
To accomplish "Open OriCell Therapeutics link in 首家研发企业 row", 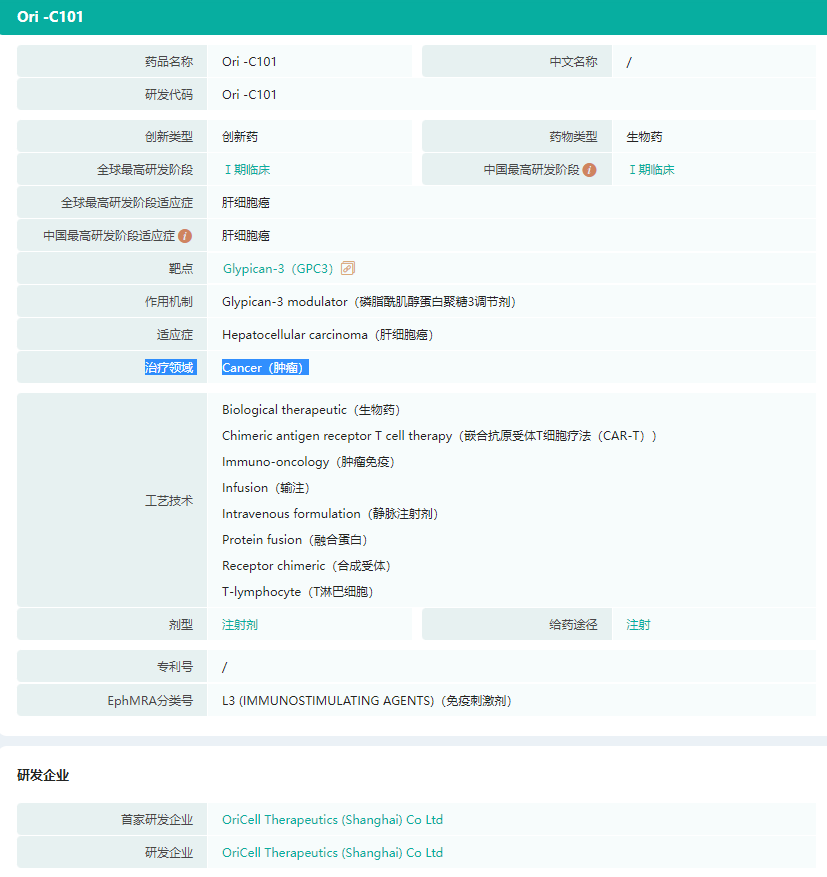I will pos(332,819).
